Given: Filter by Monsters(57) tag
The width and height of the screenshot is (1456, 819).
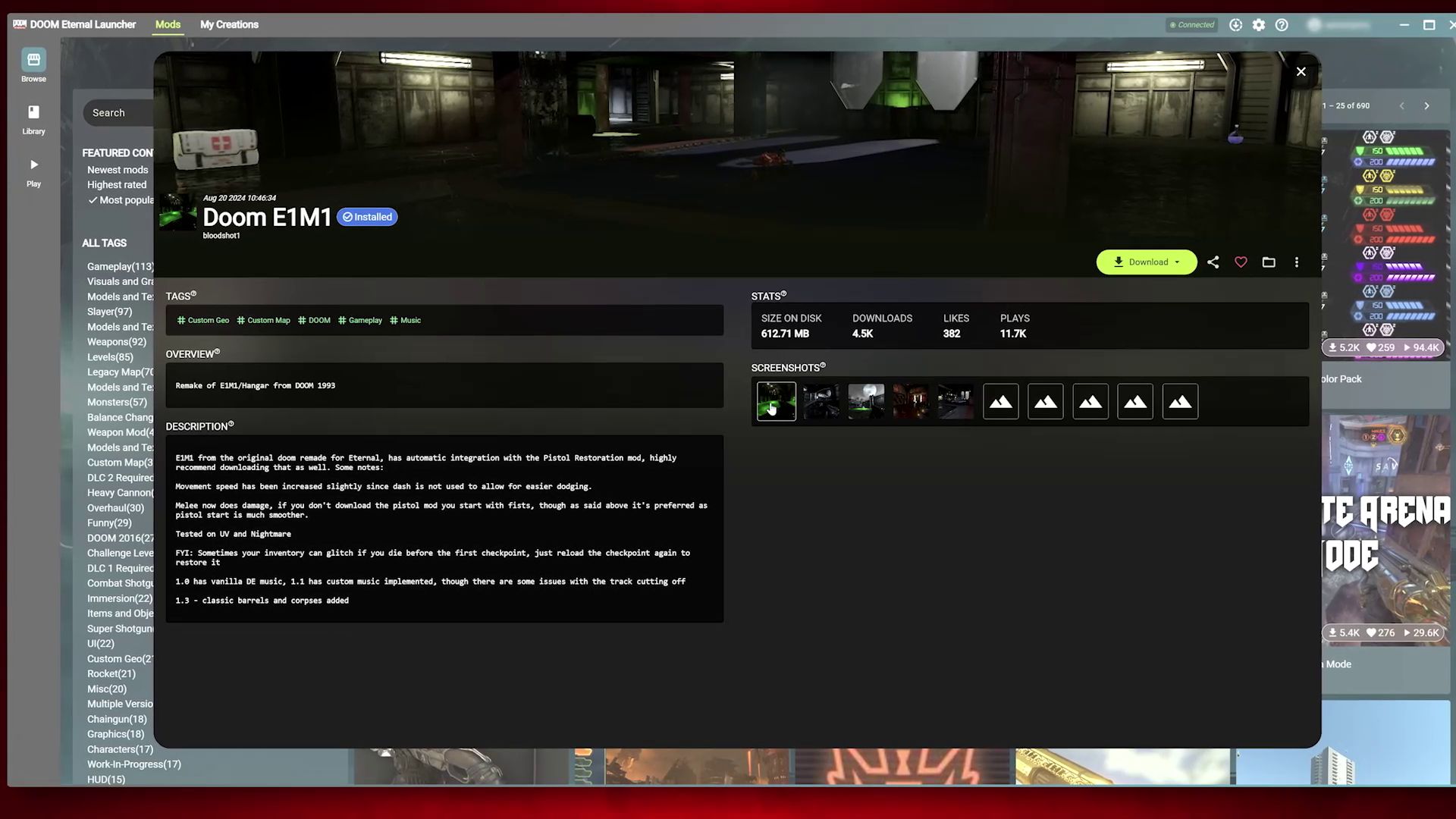Looking at the screenshot, I should (117, 403).
